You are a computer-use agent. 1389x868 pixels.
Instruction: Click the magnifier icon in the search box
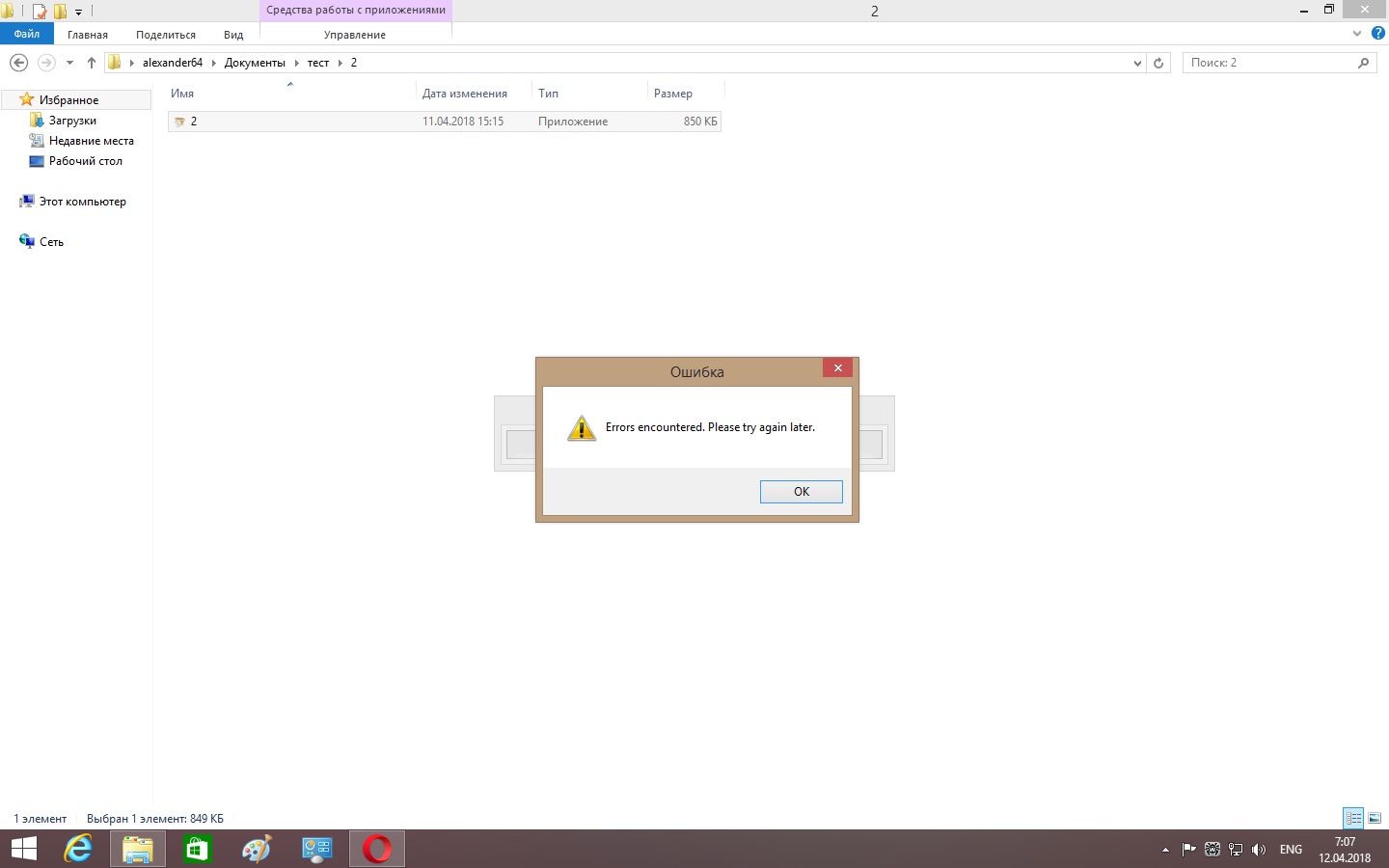1363,63
